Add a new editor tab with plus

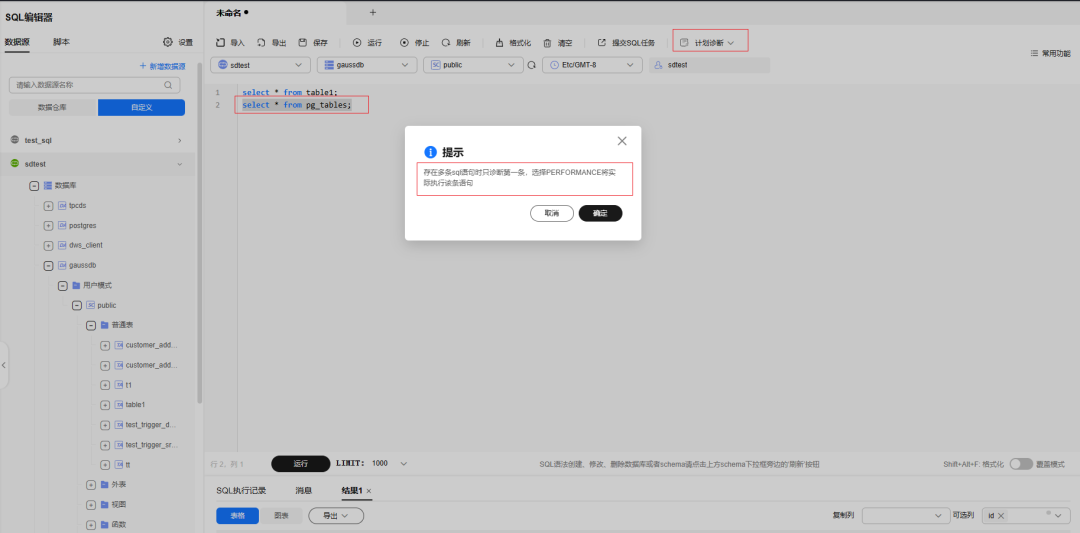[x=373, y=12]
